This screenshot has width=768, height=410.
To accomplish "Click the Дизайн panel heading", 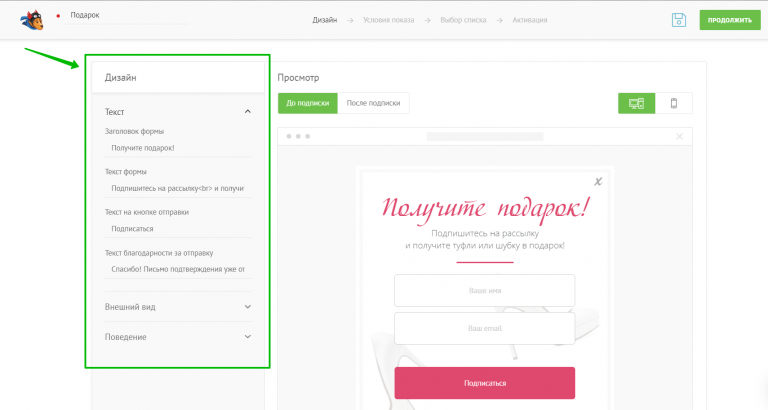I will (120, 77).
